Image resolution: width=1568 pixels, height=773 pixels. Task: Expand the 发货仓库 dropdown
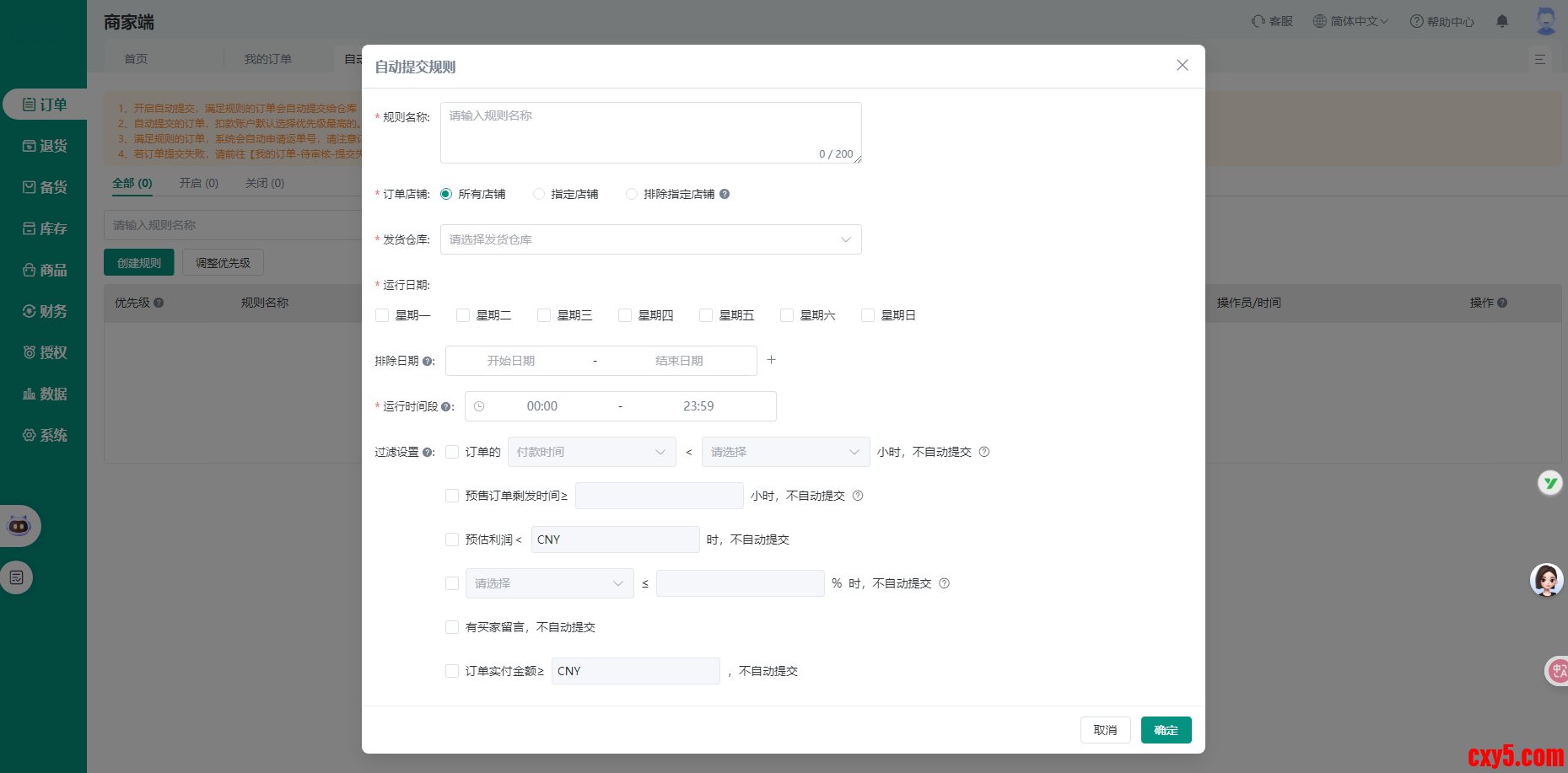pyautogui.click(x=650, y=239)
